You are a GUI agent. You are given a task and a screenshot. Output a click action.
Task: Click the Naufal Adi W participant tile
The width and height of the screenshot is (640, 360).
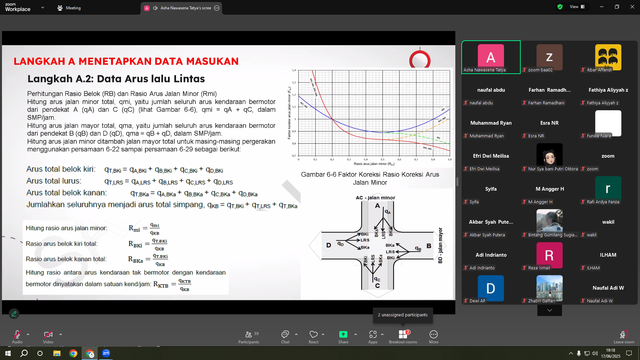click(x=608, y=289)
